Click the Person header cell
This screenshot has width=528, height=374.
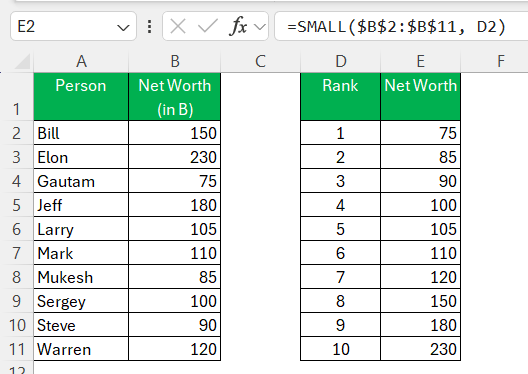click(81, 97)
